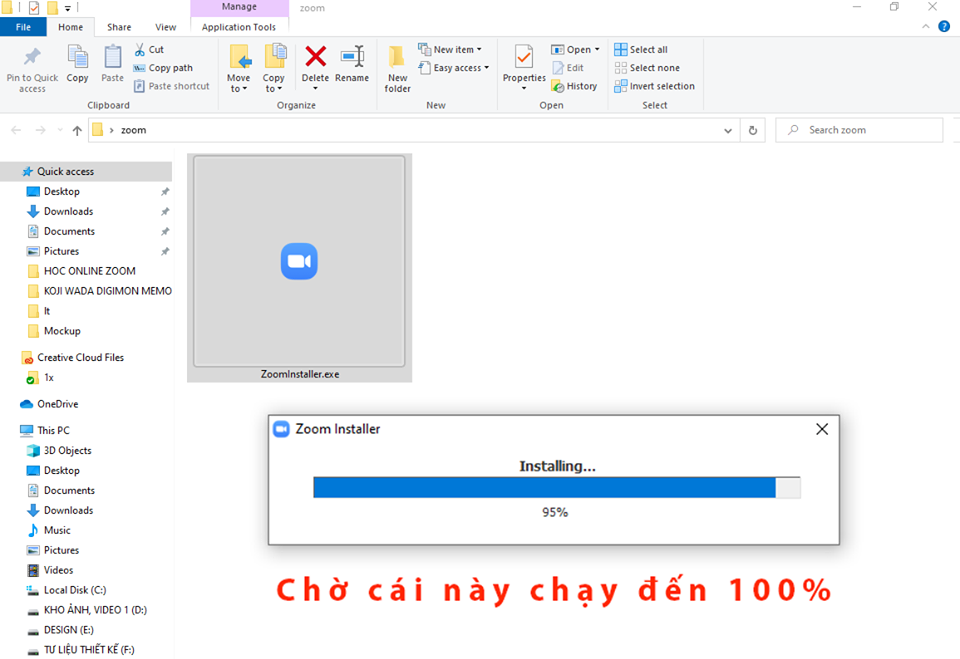Open TƯ LIỆU THIẾT KẾ (F:) drive
The height and width of the screenshot is (659, 960).
coord(89,650)
